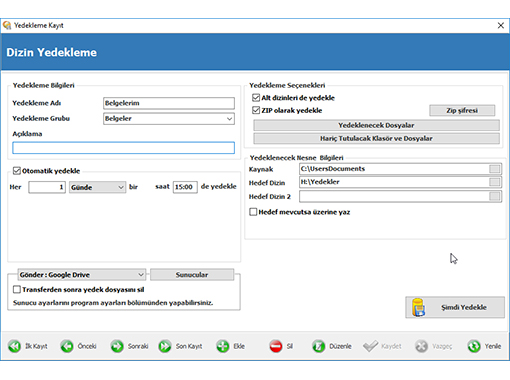Delete record with the red Sil icon
This screenshot has width=510, height=380.
pos(276,346)
